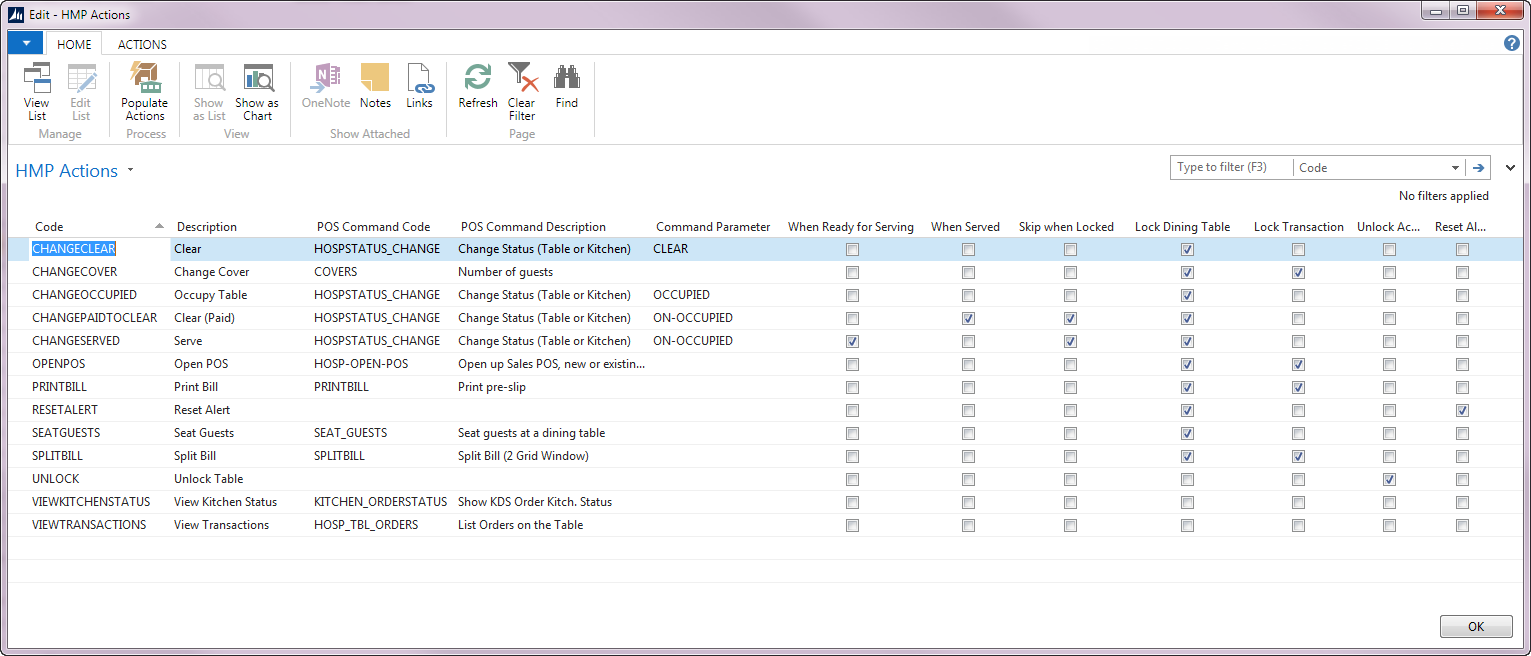Switch to the ACTIONS ribbon tab
The width and height of the screenshot is (1531, 656).
142,44
